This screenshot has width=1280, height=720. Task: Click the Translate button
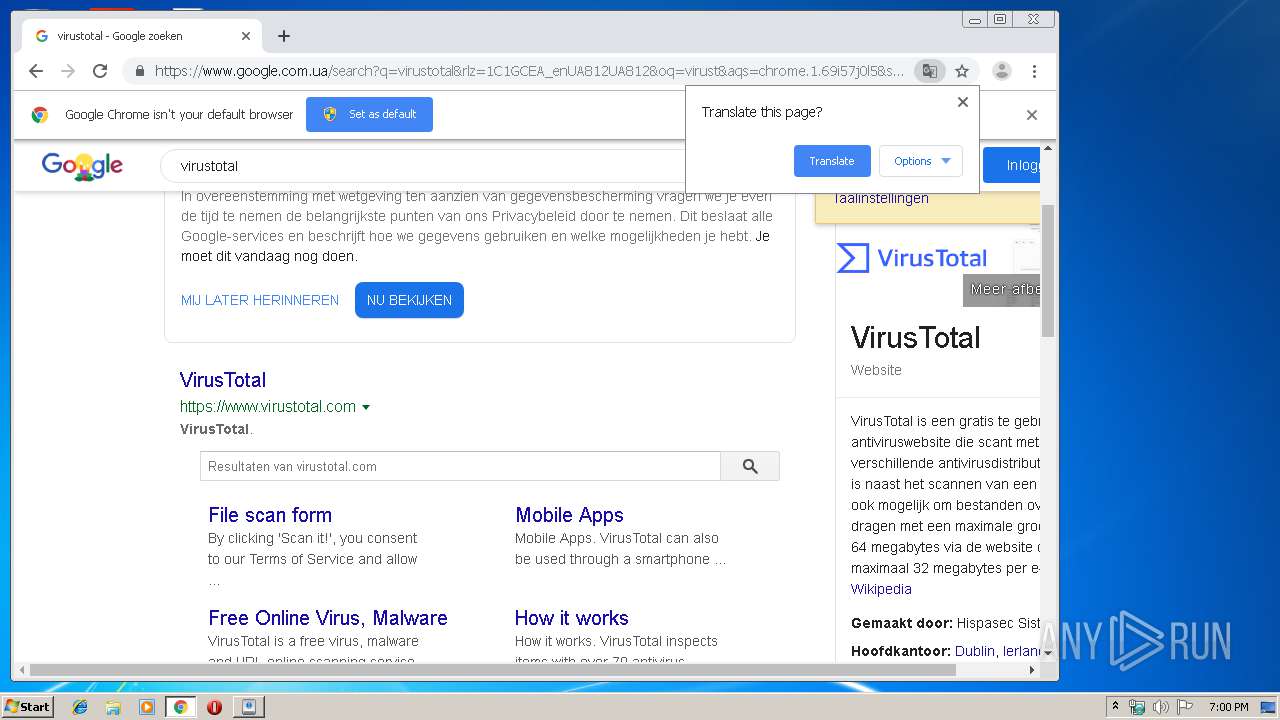(x=832, y=161)
